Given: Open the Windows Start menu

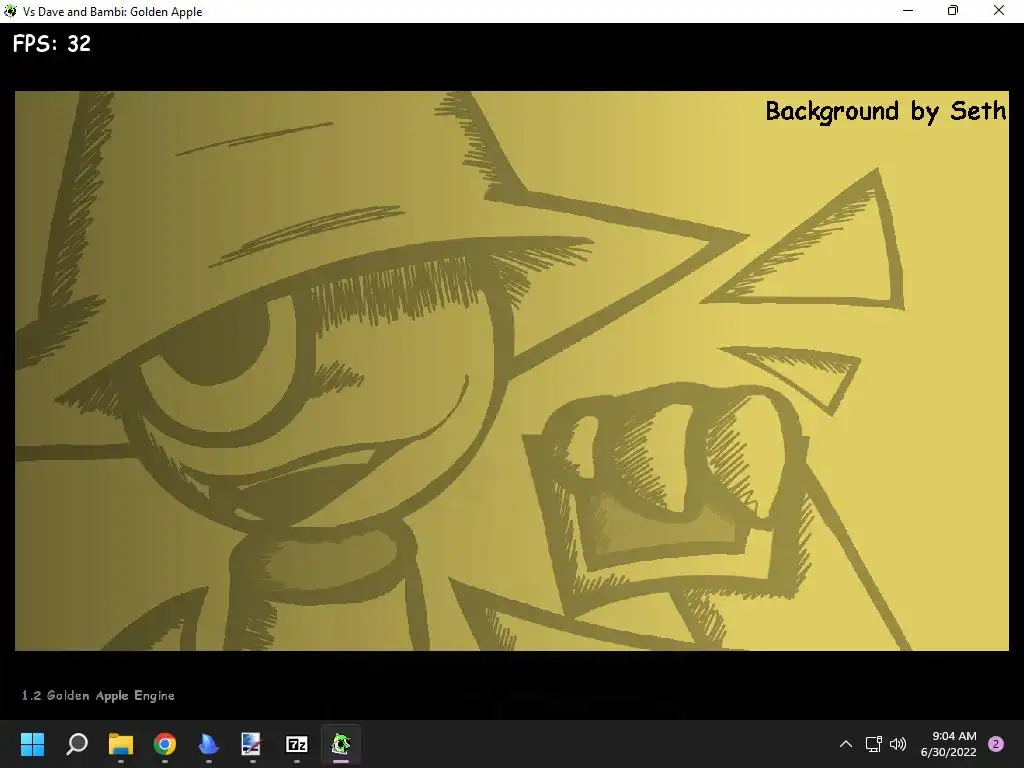Looking at the screenshot, I should click(x=32, y=743).
